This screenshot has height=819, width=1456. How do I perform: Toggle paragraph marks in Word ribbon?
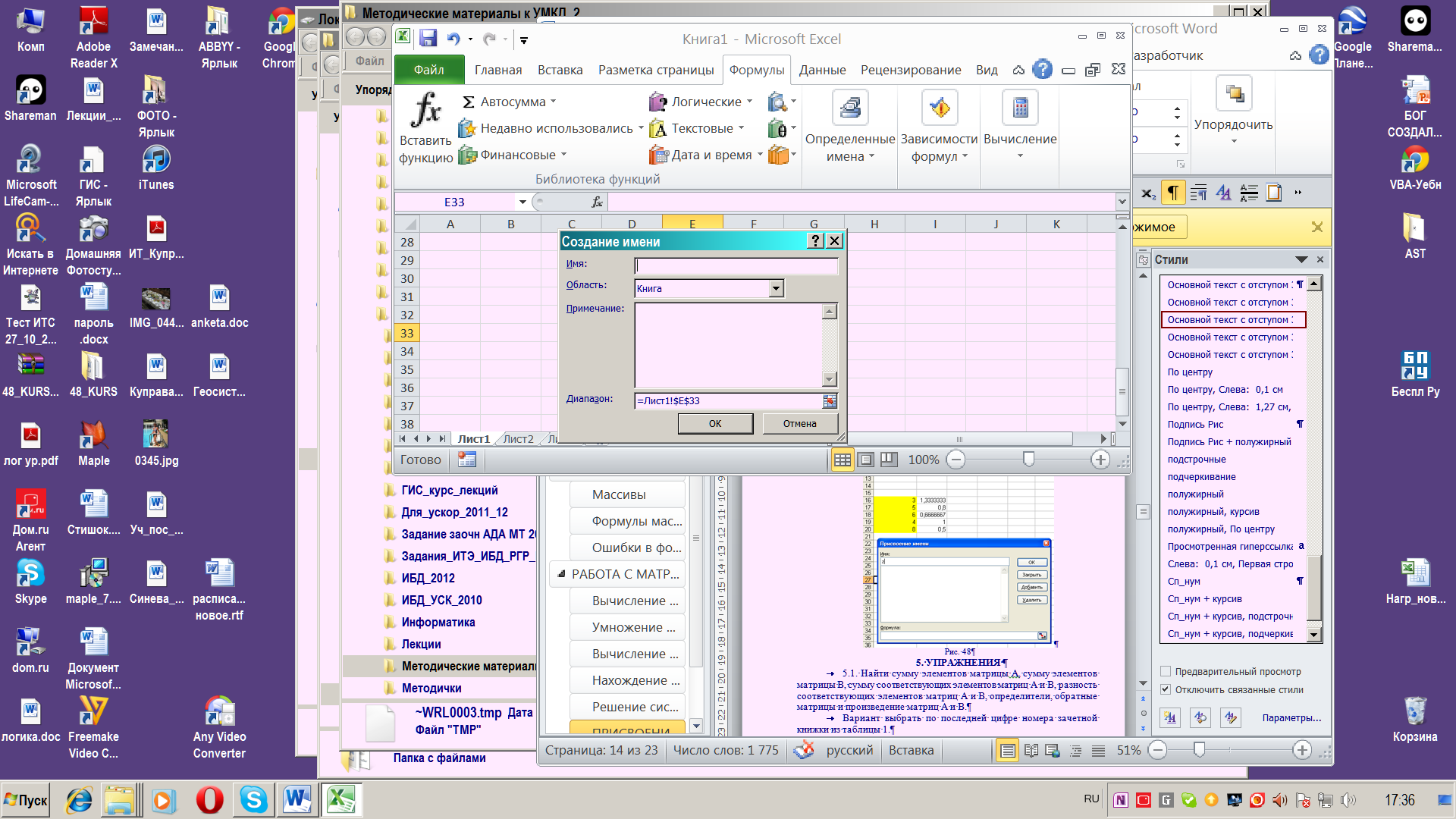(1172, 193)
